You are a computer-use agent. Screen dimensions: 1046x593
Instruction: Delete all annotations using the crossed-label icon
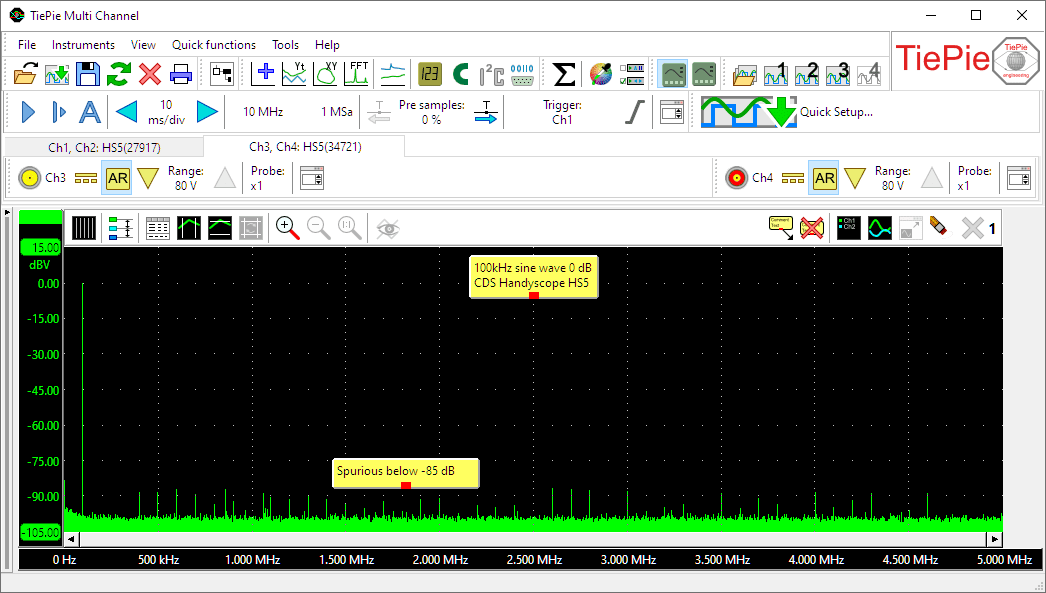[811, 228]
